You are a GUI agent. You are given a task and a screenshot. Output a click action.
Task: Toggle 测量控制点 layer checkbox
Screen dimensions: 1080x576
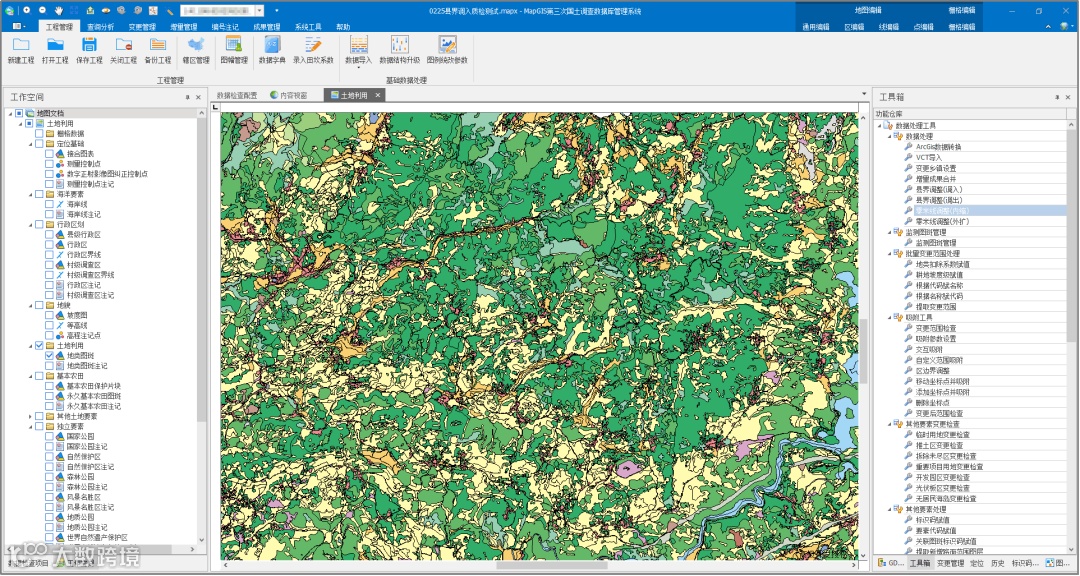click(x=49, y=164)
